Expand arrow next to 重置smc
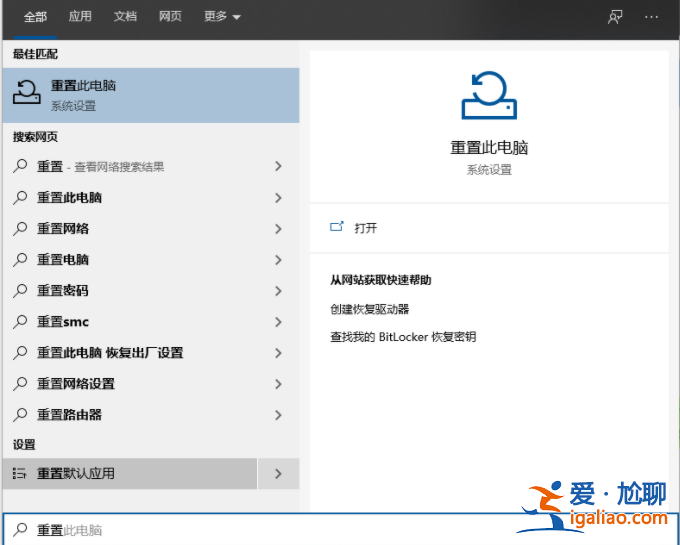Image resolution: width=680 pixels, height=545 pixels. pyautogui.click(x=278, y=322)
